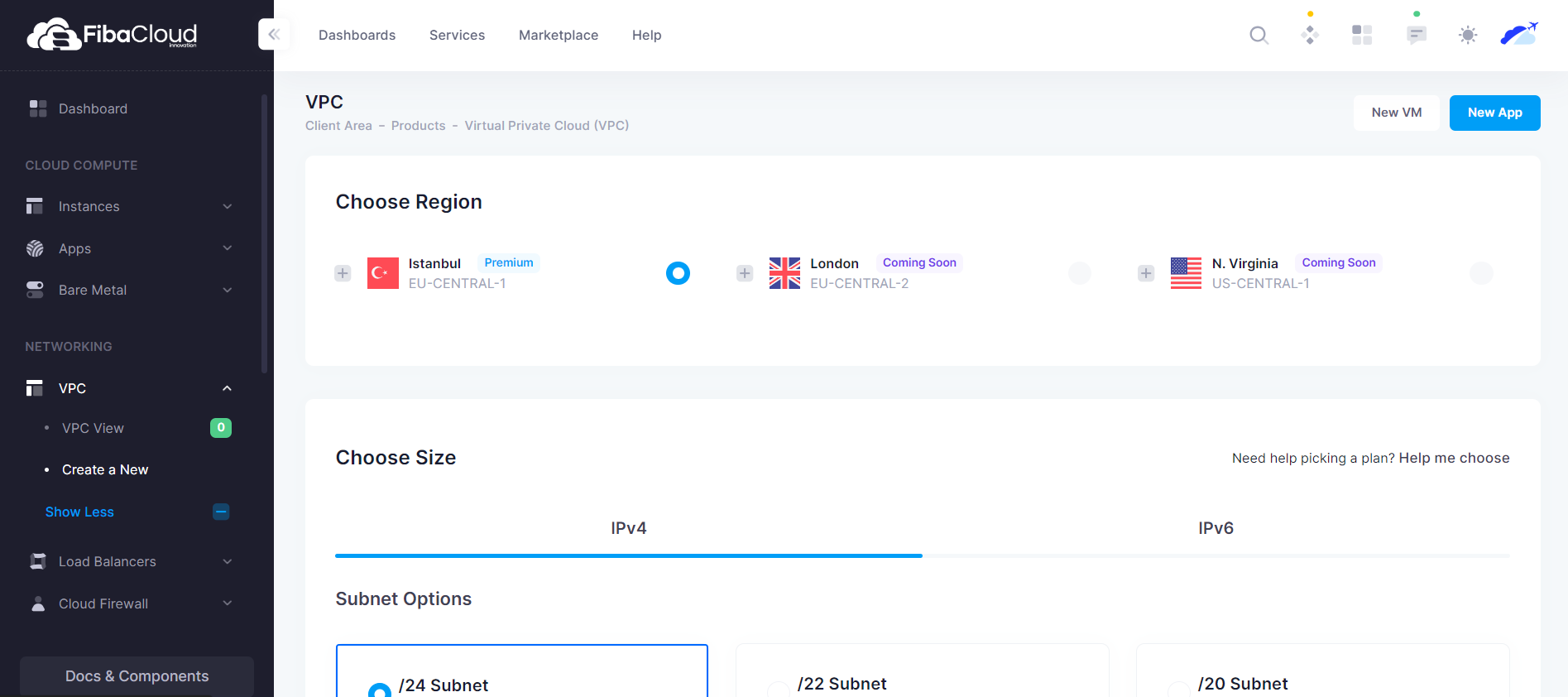Click the Apps sidebar icon
This screenshot has width=1568, height=697.
pyautogui.click(x=35, y=248)
